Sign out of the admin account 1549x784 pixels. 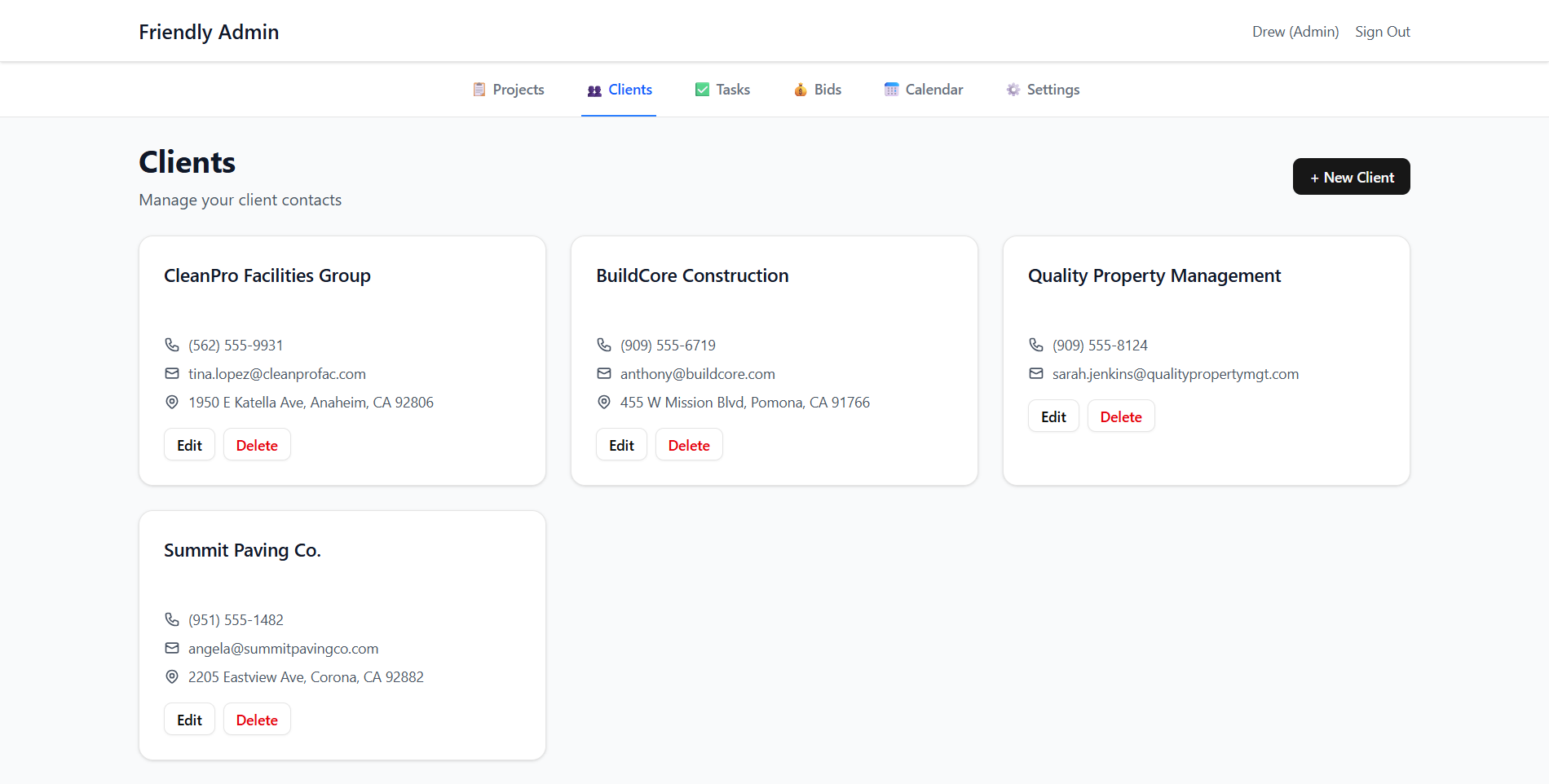1382,32
